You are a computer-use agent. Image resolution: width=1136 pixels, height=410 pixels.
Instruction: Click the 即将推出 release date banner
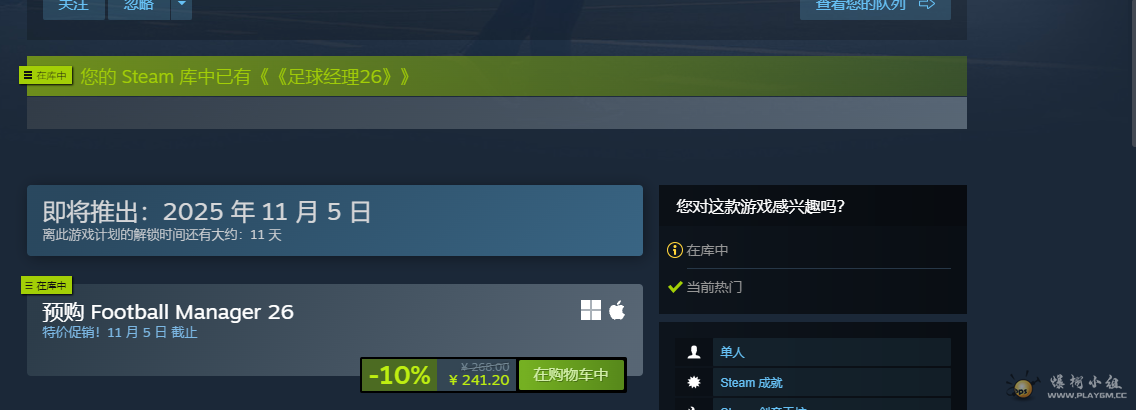pos(335,220)
